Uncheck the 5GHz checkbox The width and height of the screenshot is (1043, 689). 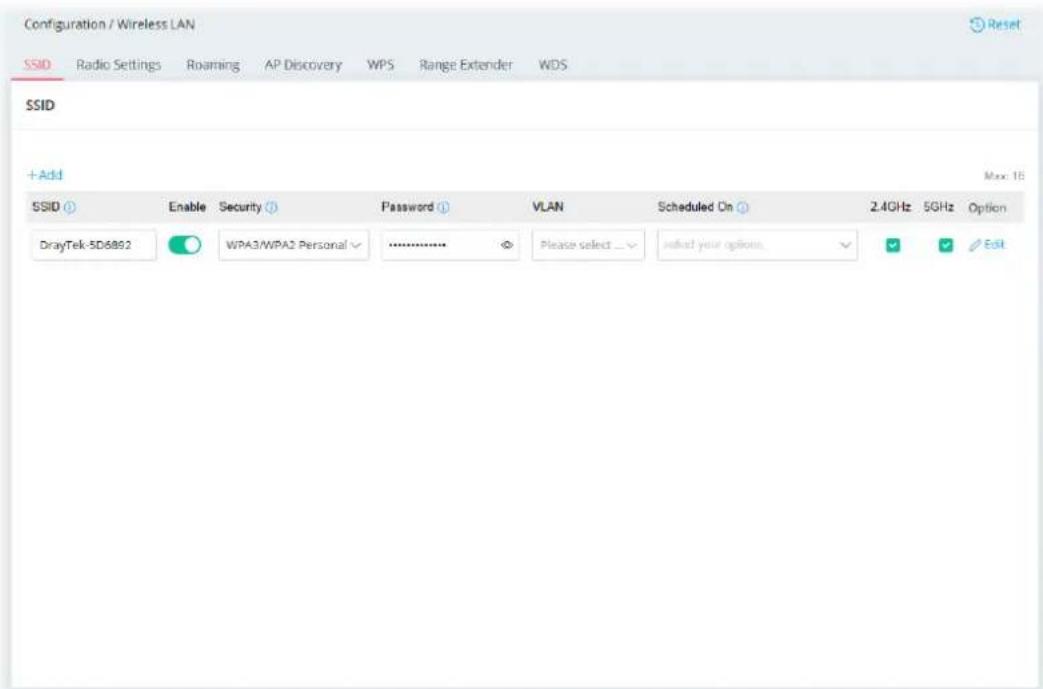coord(945,245)
